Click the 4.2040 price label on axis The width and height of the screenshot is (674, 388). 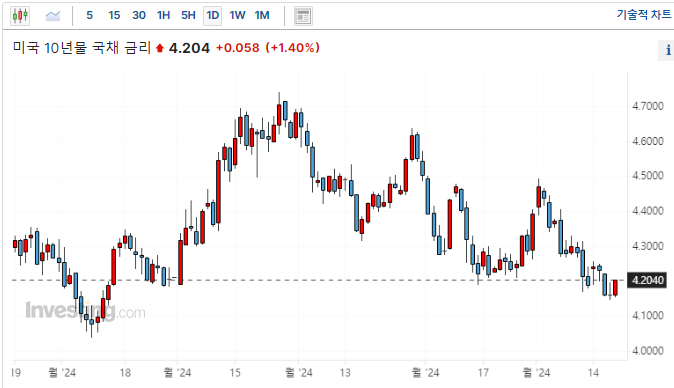coord(648,280)
